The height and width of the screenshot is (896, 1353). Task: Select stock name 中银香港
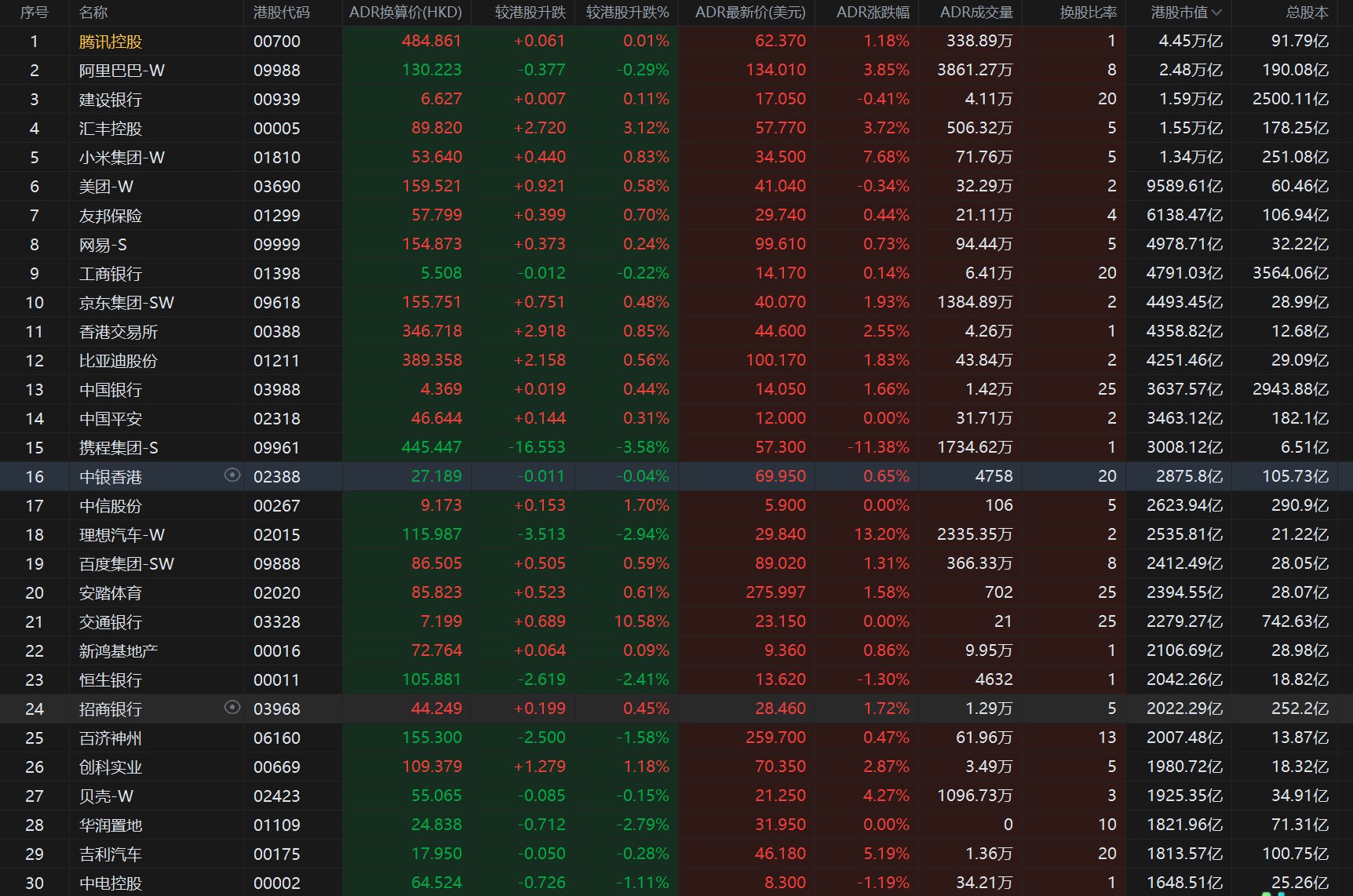(111, 477)
